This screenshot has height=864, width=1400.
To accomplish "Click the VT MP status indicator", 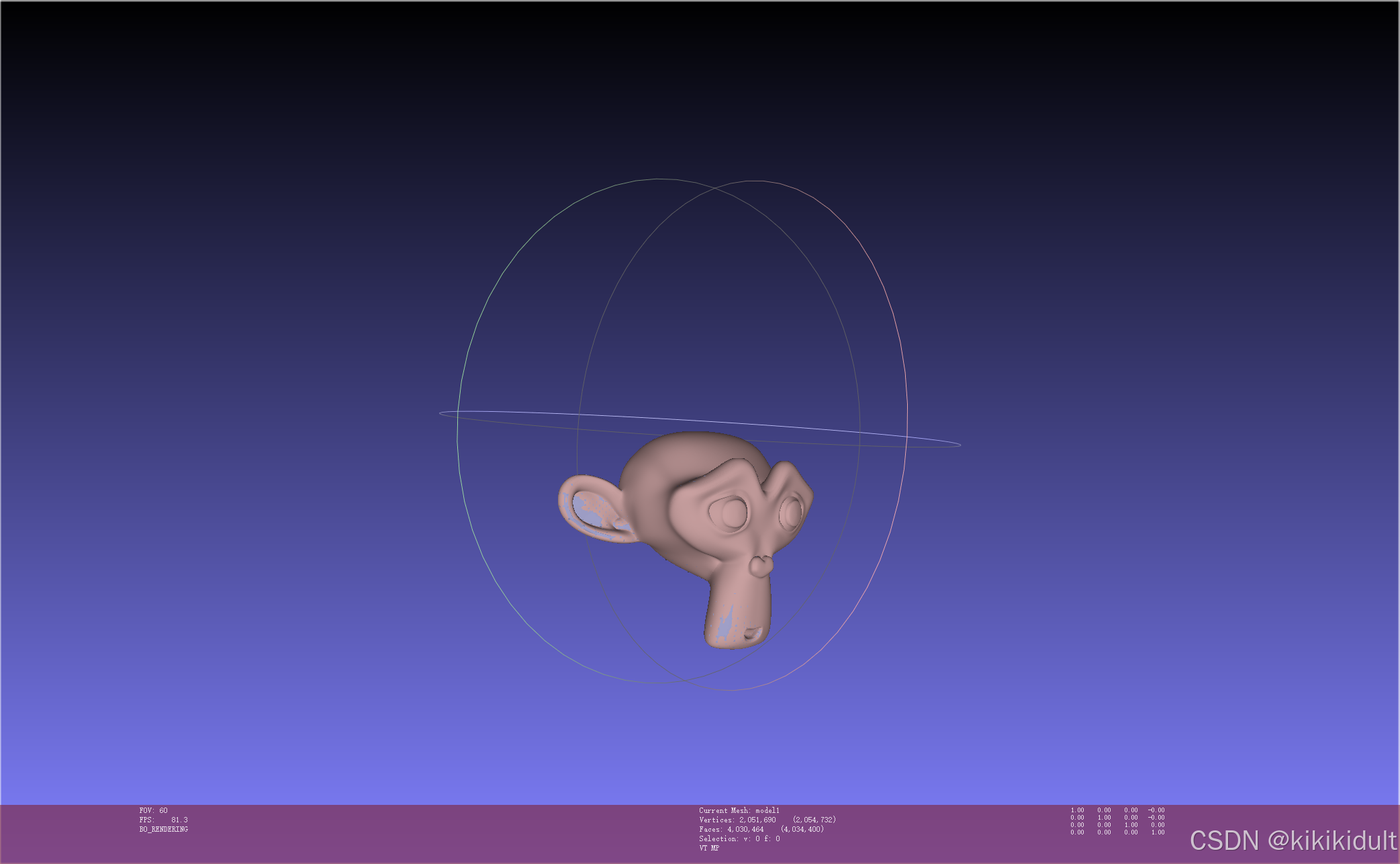I will pyautogui.click(x=708, y=848).
